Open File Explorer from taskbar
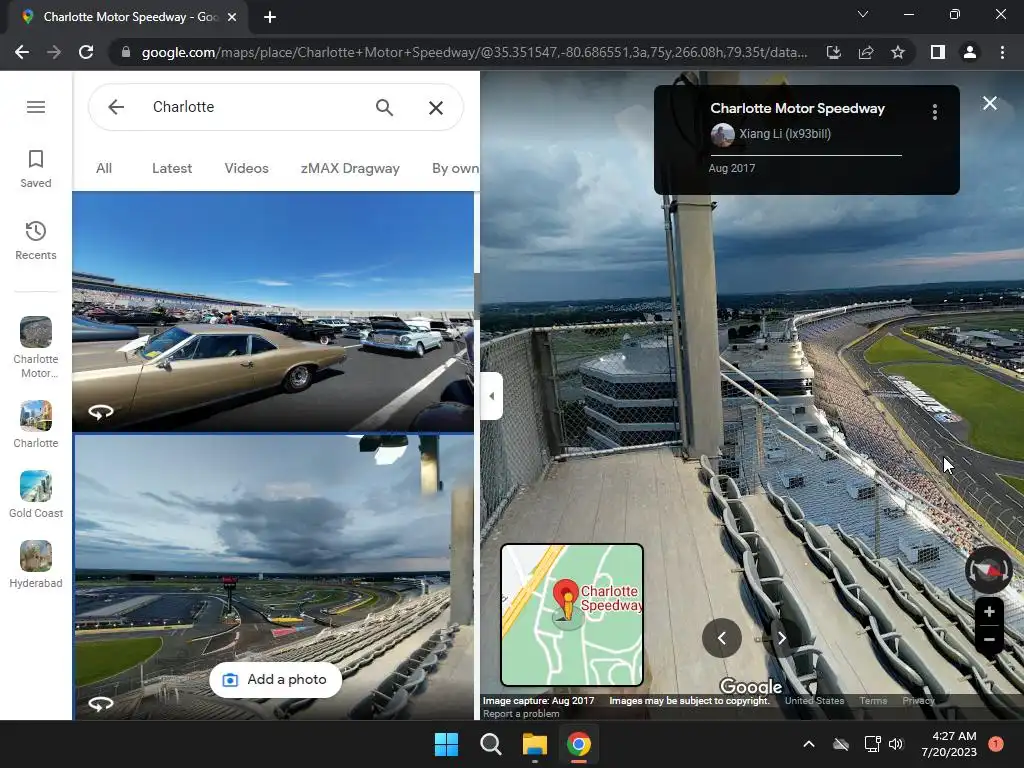 (x=534, y=744)
